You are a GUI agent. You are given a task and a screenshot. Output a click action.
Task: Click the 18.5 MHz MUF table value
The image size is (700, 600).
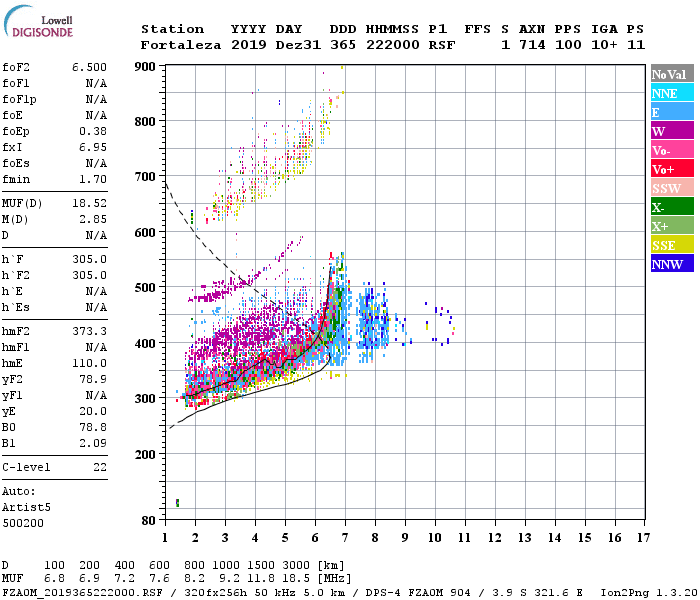click(296, 579)
